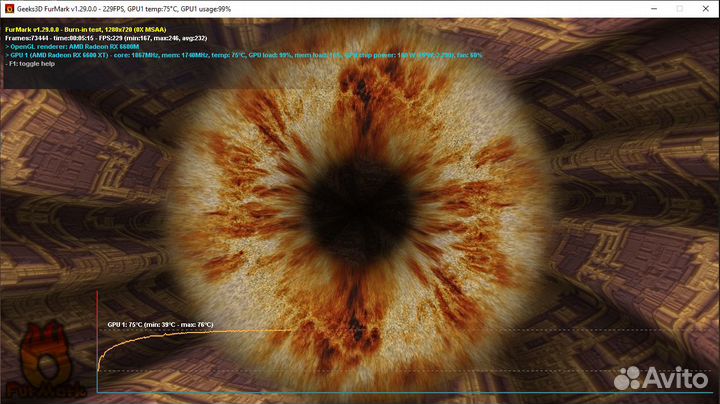Viewport: 720px width, 404px height.
Task: Click the Avito bubbles watermark icon
Action: click(x=627, y=378)
